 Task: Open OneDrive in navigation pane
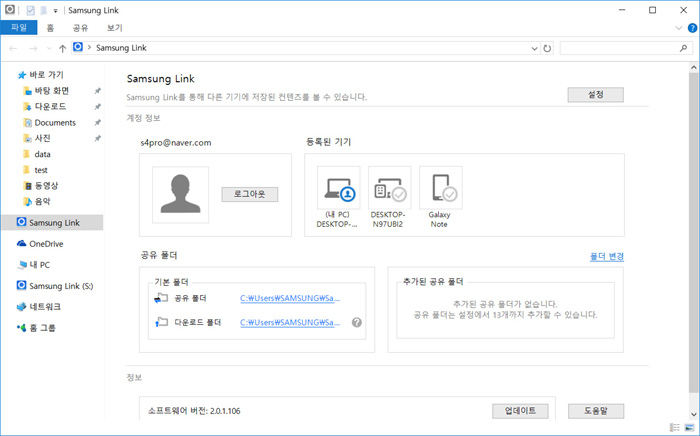46,244
